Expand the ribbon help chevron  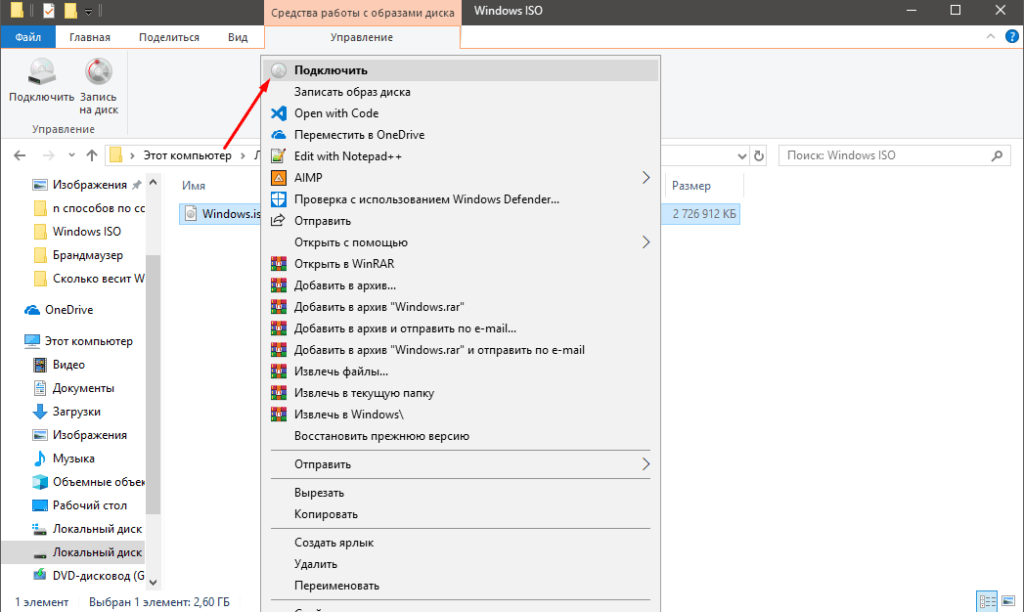989,37
